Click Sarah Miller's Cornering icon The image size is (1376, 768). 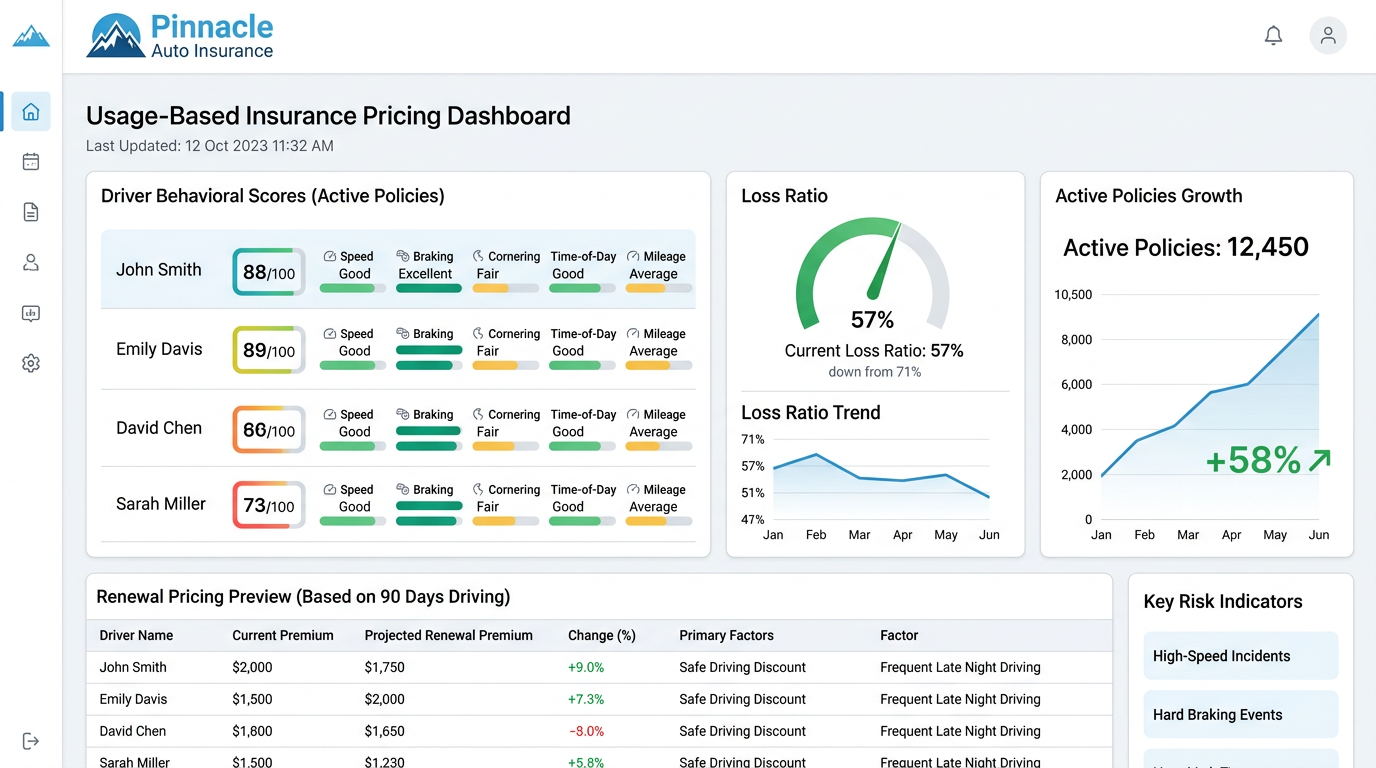(x=479, y=490)
